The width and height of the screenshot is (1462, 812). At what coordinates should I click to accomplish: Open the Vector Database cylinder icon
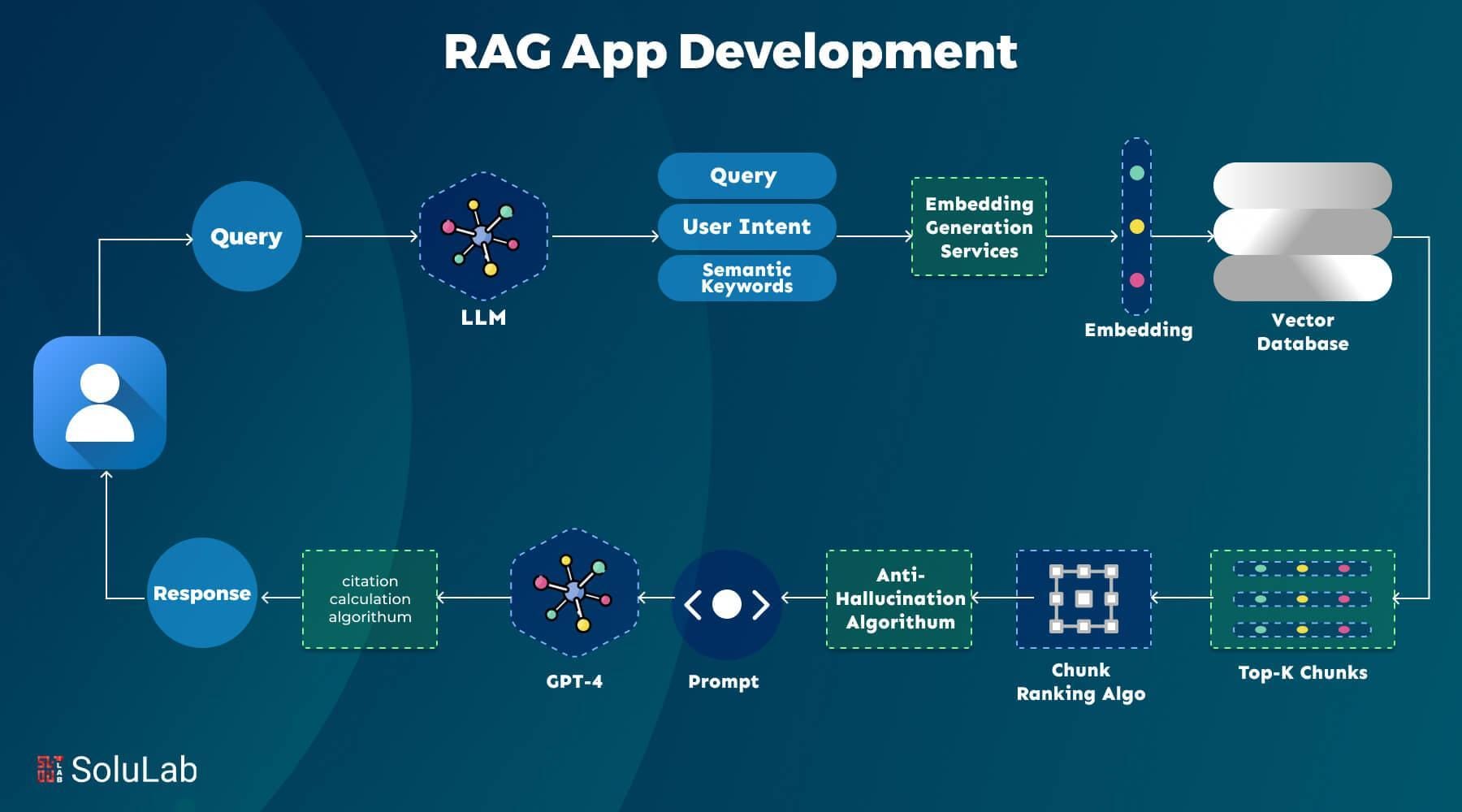[1301, 233]
